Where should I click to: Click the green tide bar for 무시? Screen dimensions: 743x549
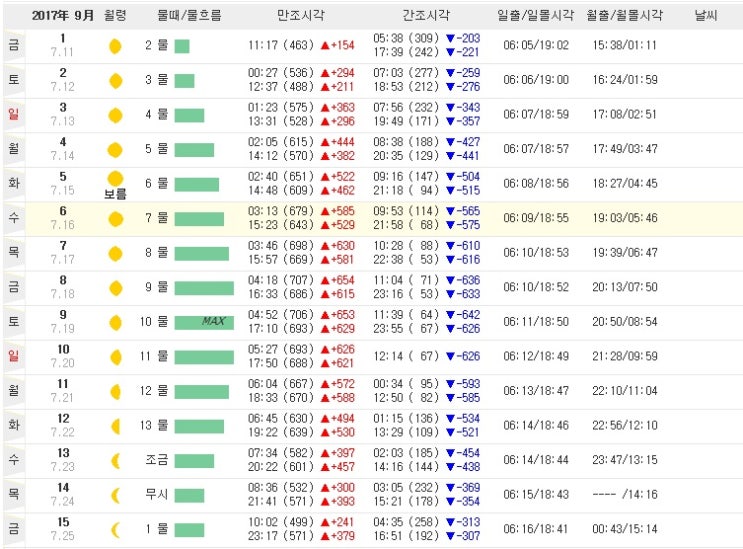coord(190,496)
